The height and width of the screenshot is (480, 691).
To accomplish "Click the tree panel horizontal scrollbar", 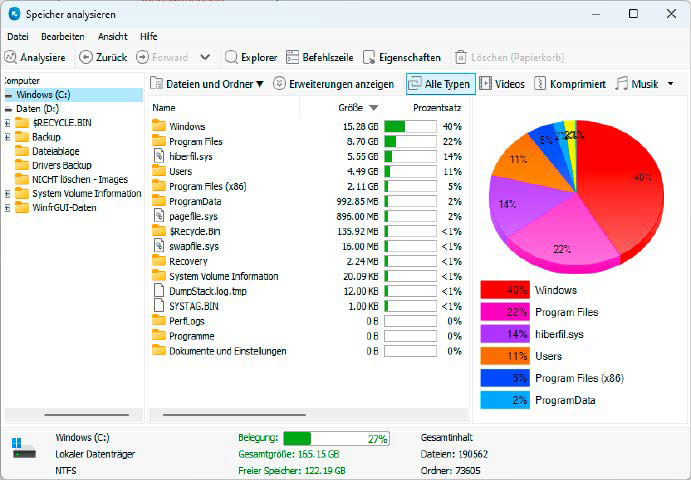I will [87, 415].
